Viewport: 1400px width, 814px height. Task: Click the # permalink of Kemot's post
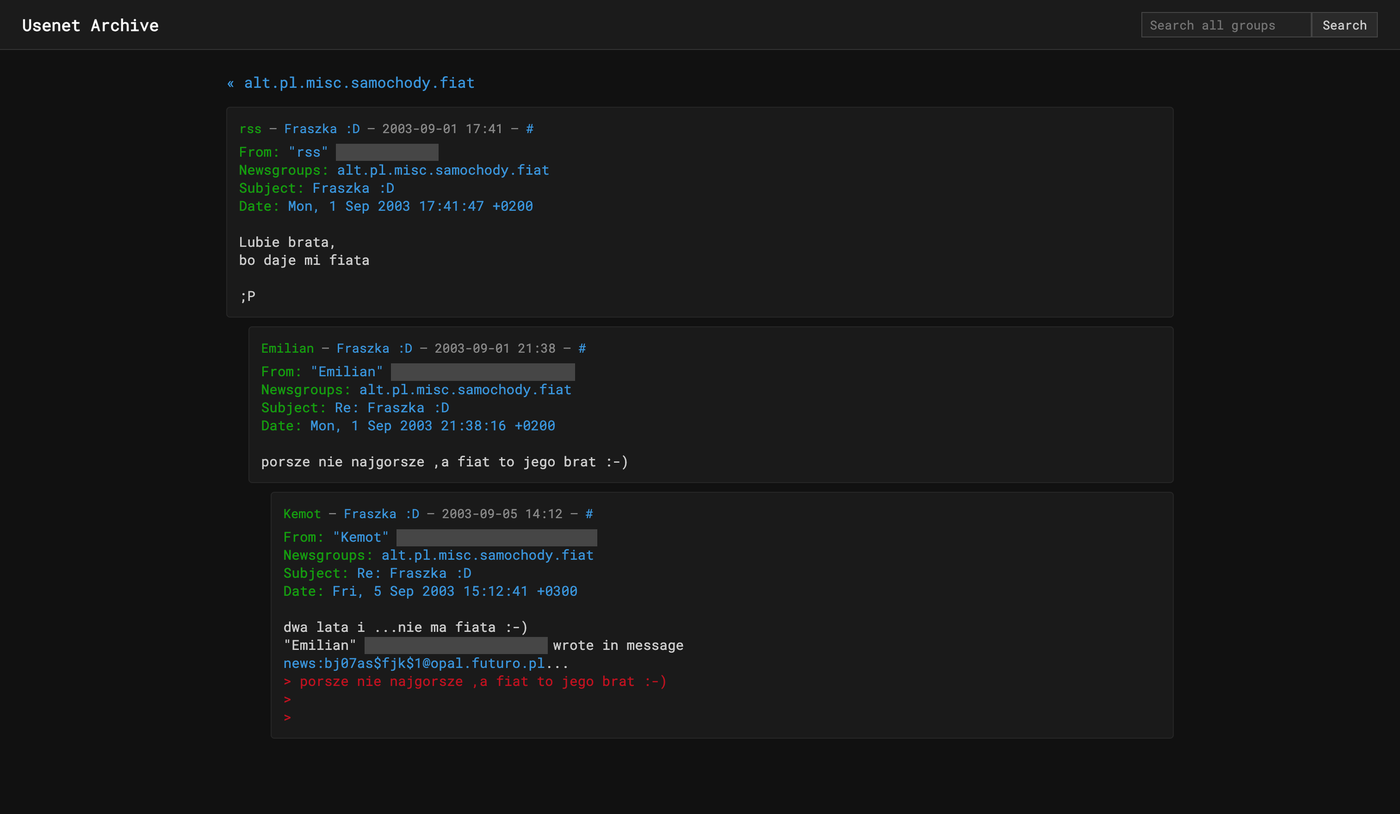589,514
